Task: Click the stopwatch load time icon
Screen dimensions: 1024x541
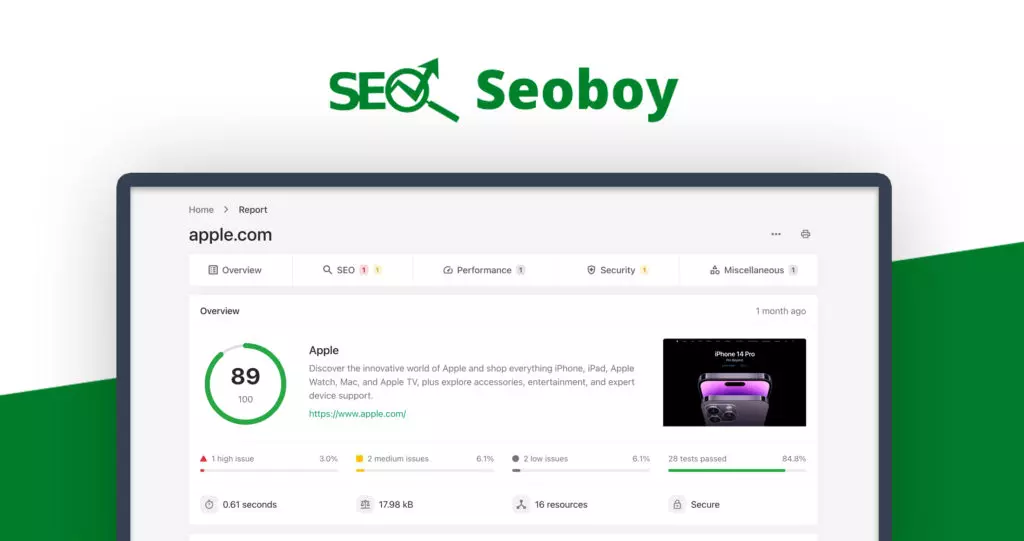Action: pos(209,505)
